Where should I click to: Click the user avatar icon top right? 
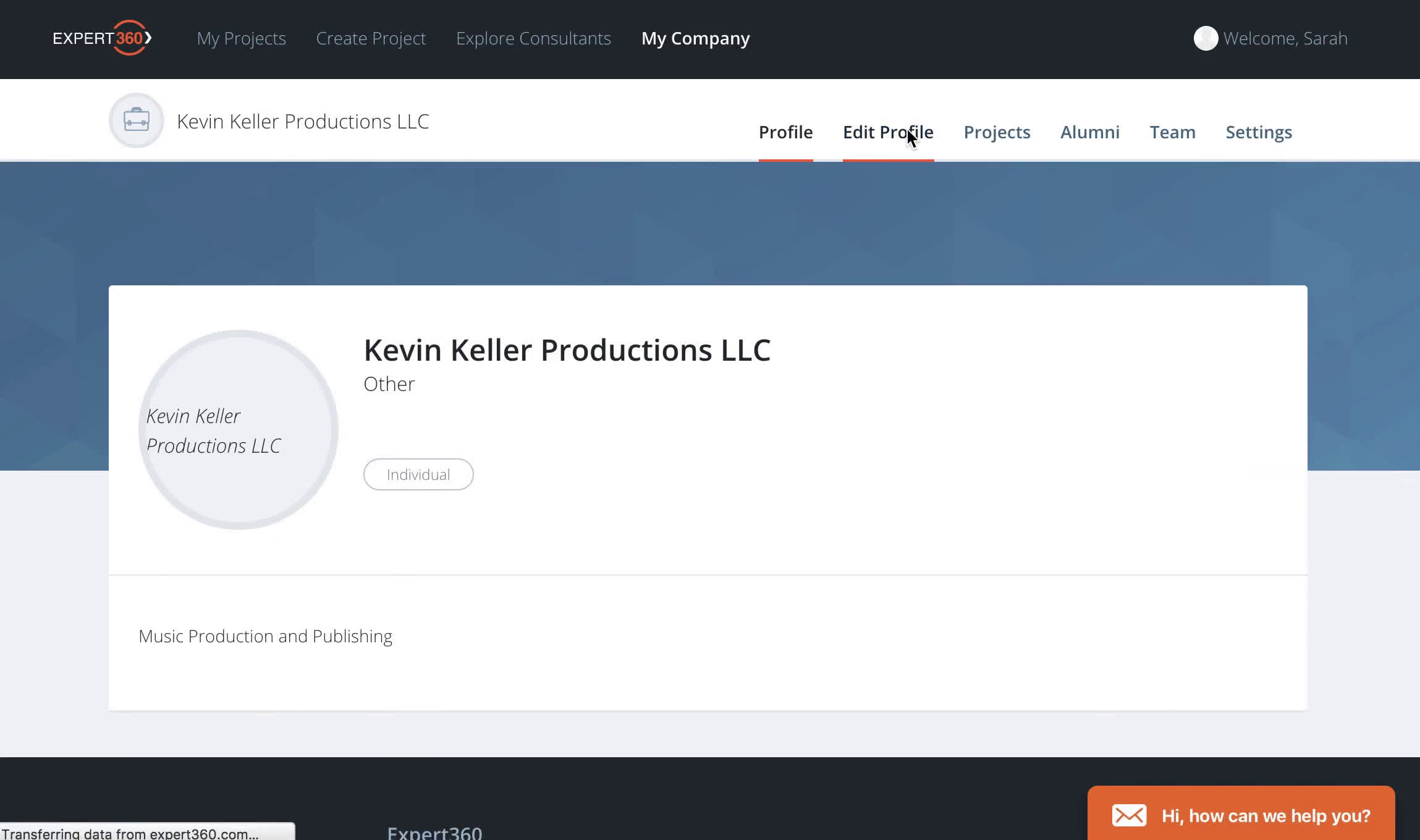tap(1206, 37)
